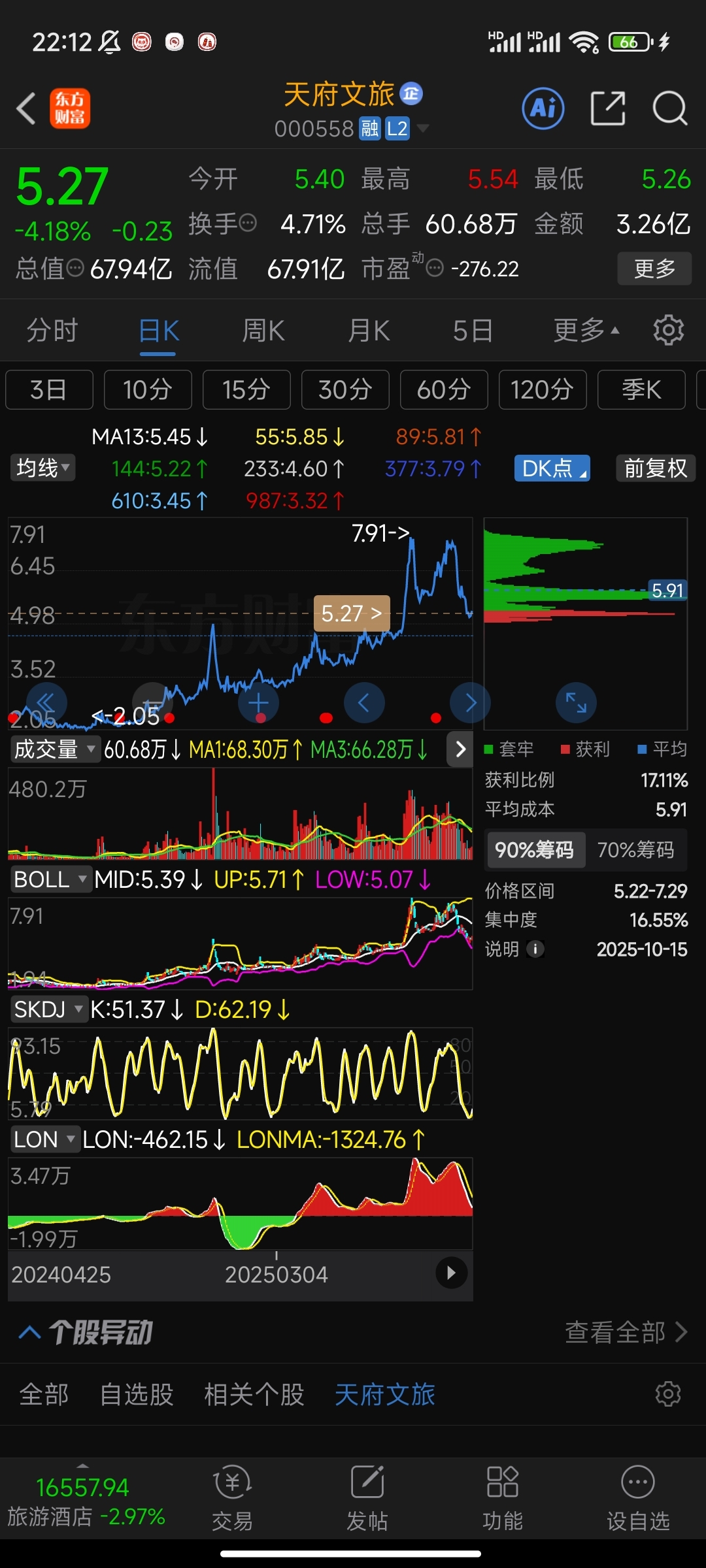Switch to 月K tab
The width and height of the screenshot is (706, 1568).
click(x=369, y=331)
